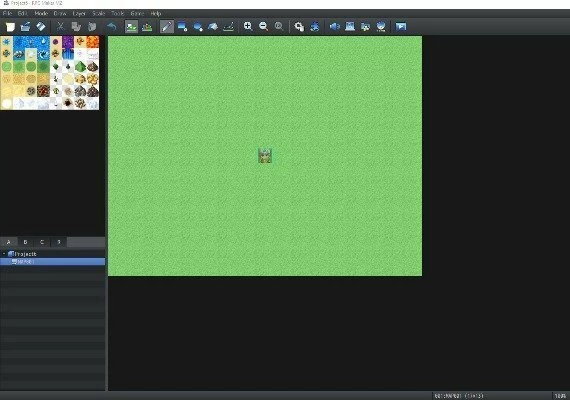This screenshot has height=400, width=570.
Task: Open the Database gears icon
Action: click(x=299, y=27)
